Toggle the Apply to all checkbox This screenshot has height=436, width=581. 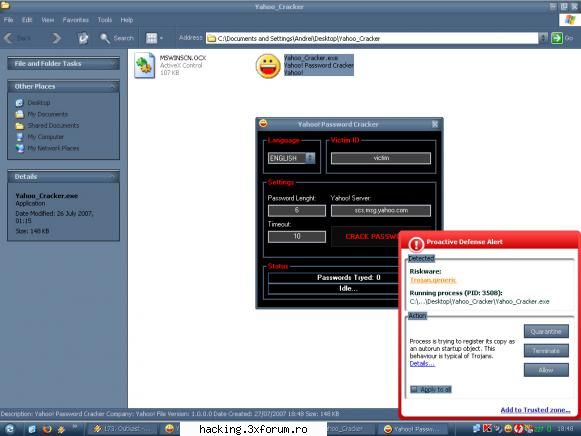click(x=414, y=389)
